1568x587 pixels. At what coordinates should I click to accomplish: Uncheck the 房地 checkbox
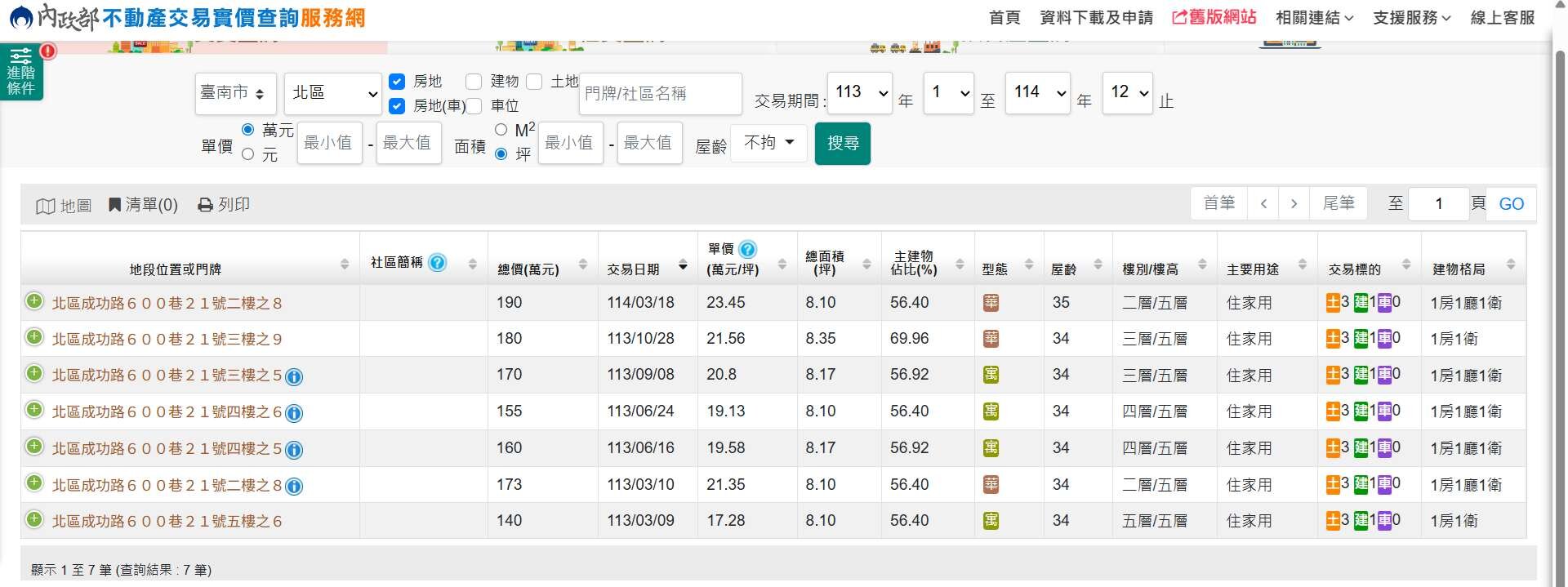coord(397,82)
